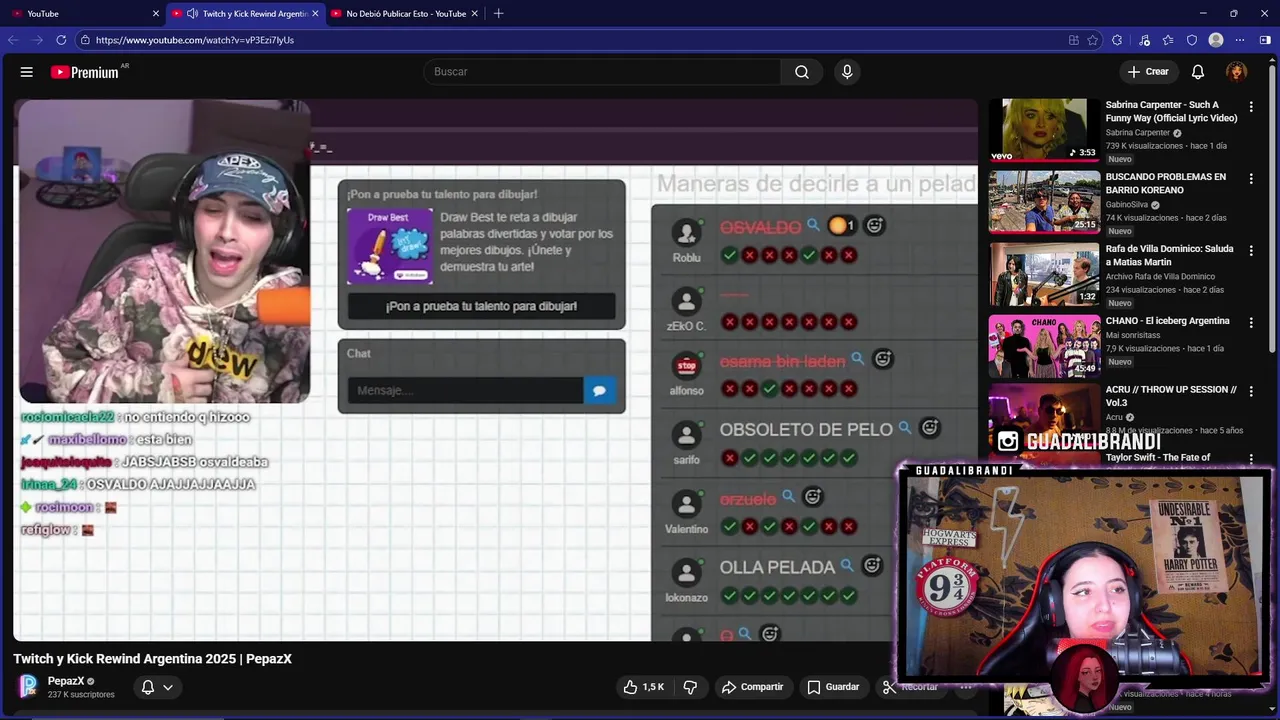The width and height of the screenshot is (1280, 720).
Task: Open CHANO iceberg video thumbnail
Action: click(1044, 346)
